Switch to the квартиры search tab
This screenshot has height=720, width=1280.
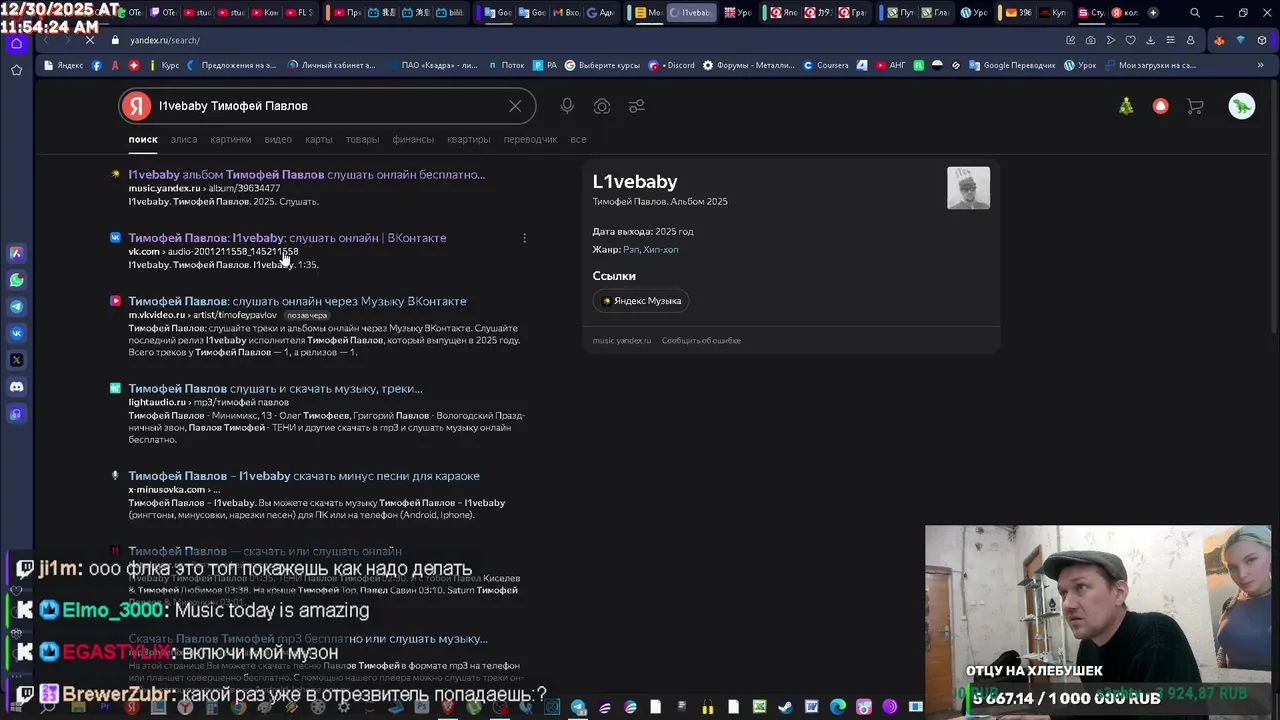[469, 139]
